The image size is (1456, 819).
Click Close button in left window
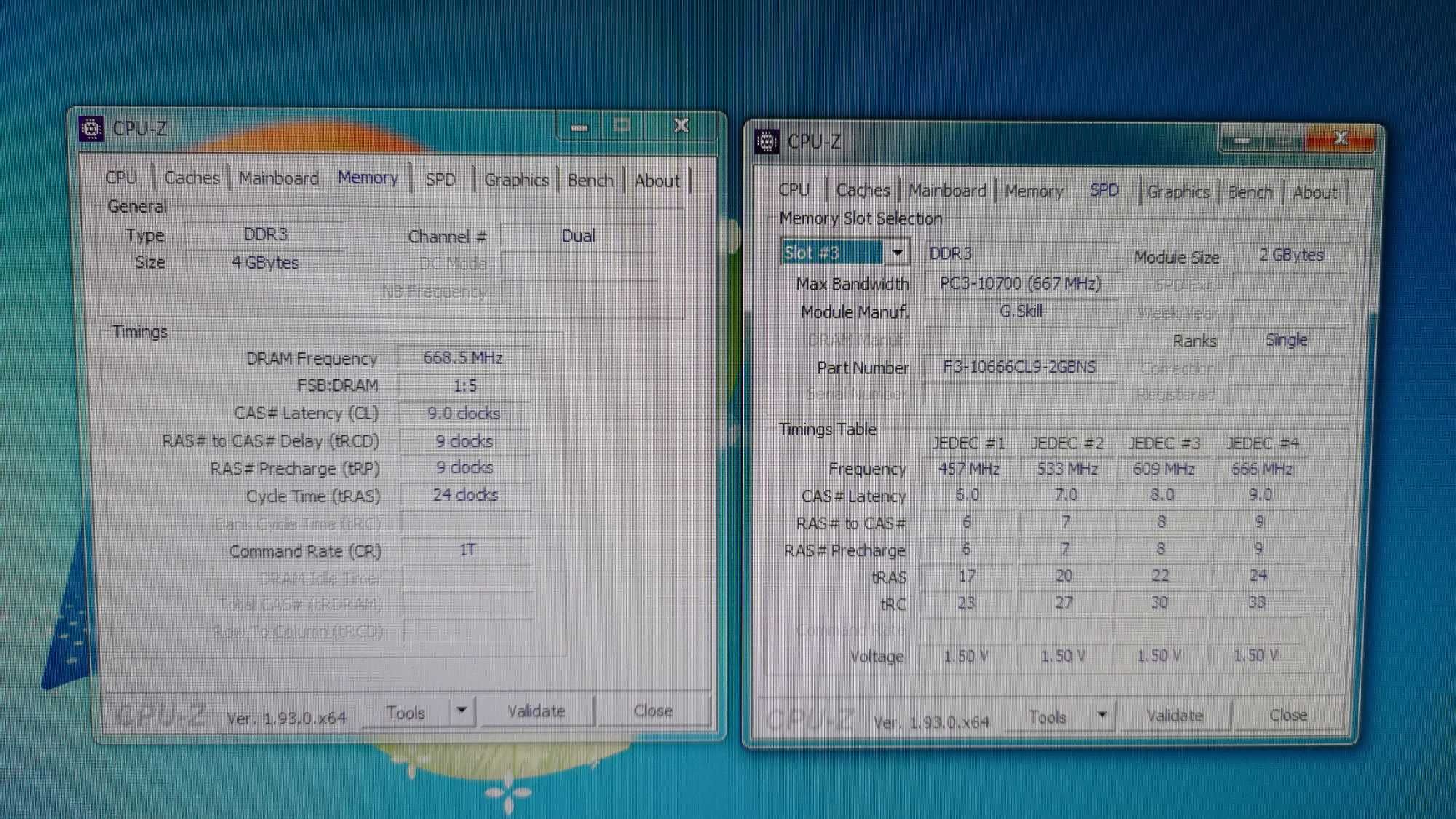point(653,711)
